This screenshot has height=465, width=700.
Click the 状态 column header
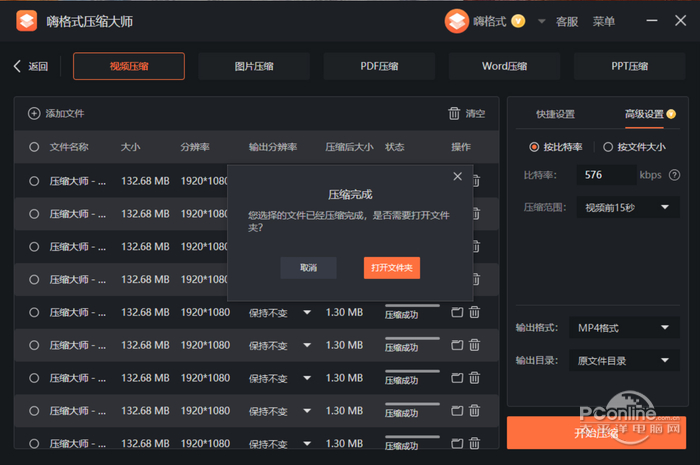coord(395,147)
